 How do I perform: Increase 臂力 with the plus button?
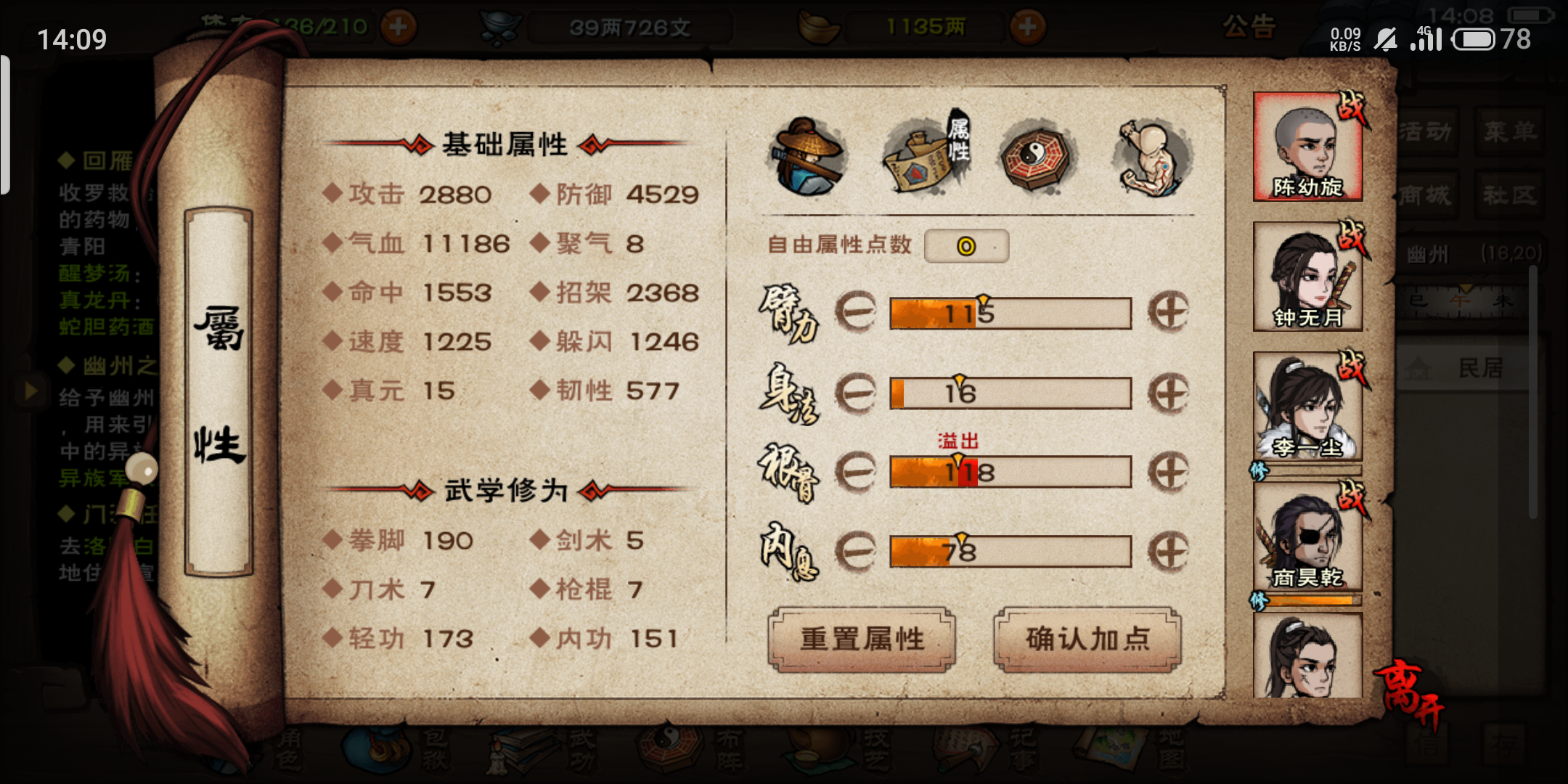[1168, 312]
